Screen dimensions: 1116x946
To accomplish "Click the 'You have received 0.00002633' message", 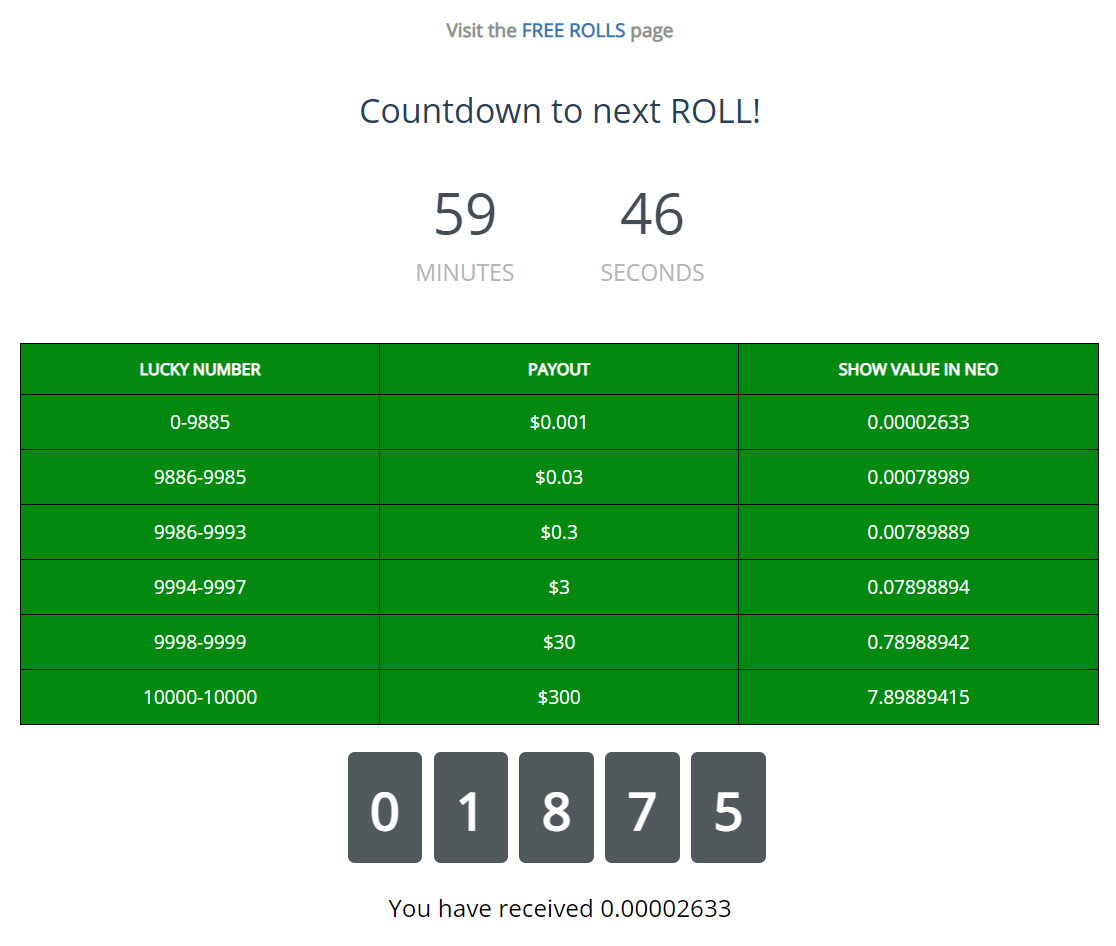I will tap(559, 908).
